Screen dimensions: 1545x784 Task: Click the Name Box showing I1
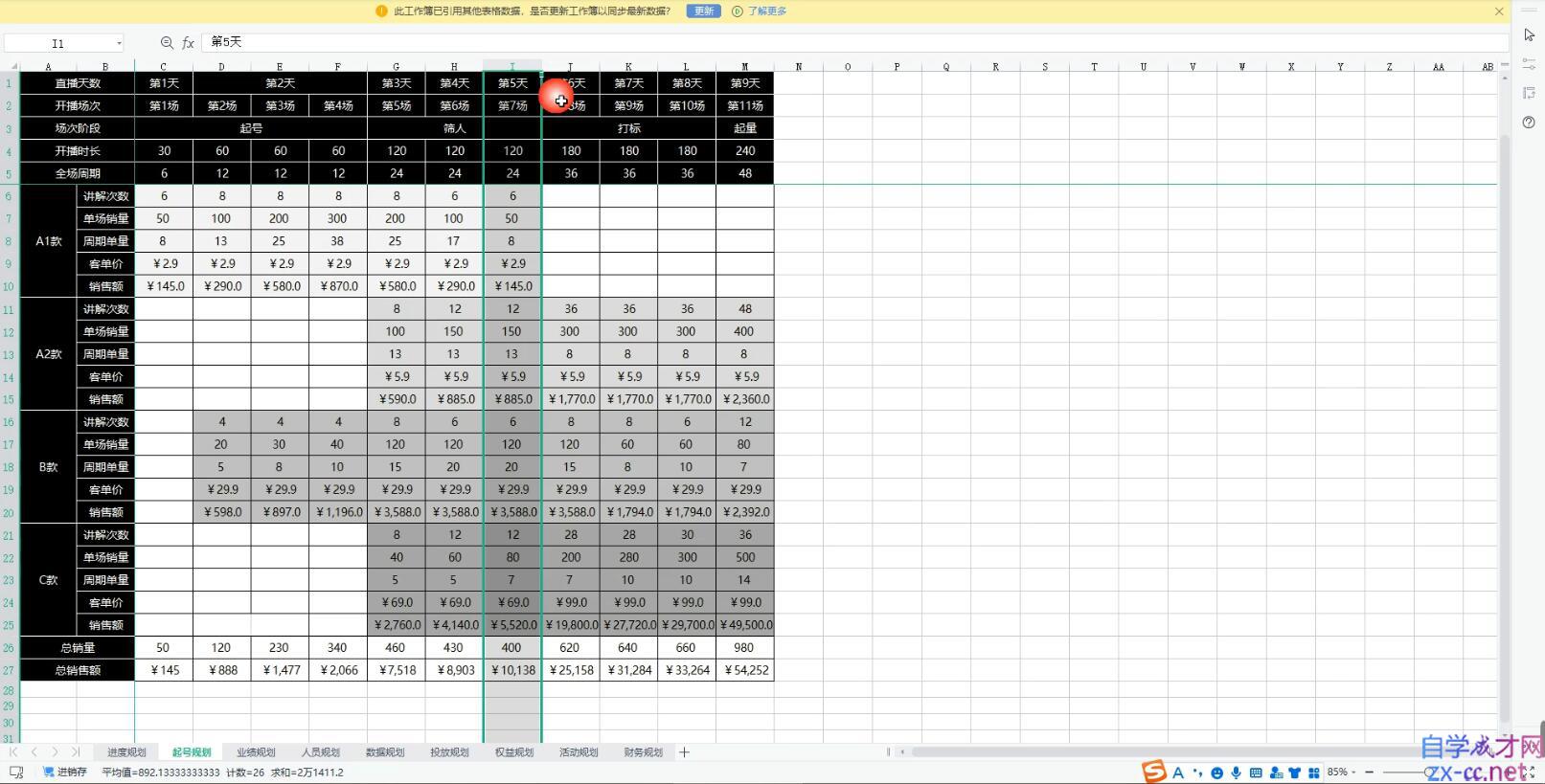pos(58,43)
